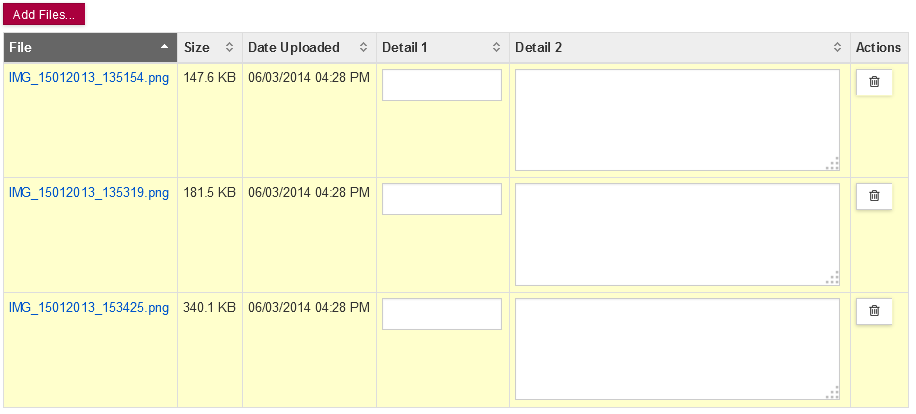916x414 pixels.
Task: Reverse File column sort with ascending arrow
Action: coord(165,47)
